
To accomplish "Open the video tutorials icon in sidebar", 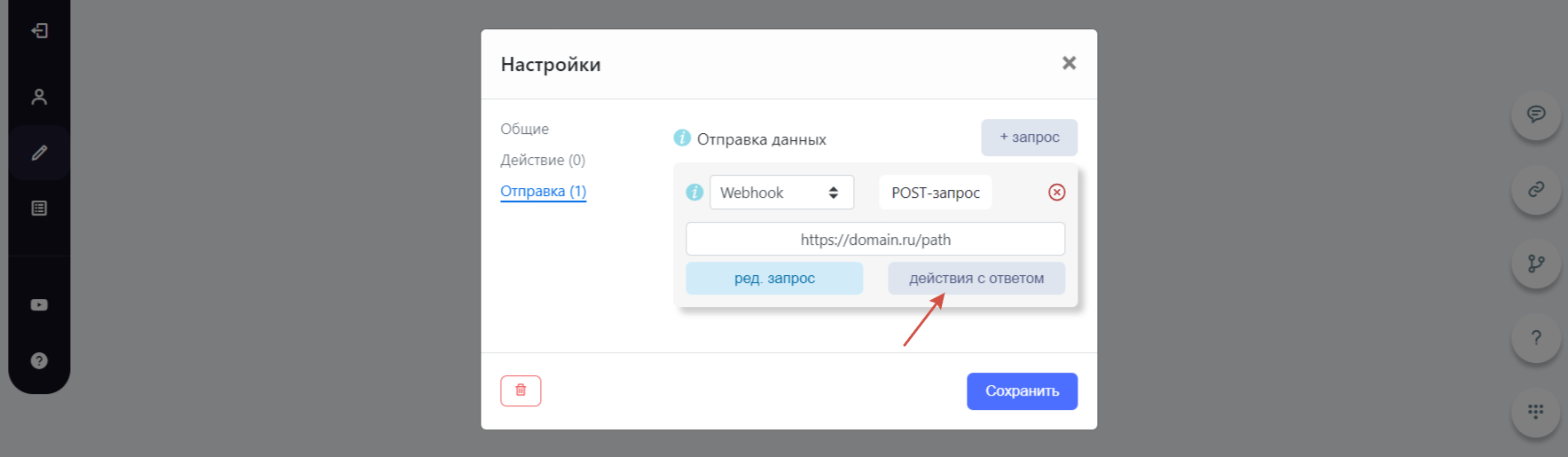I will coord(39,304).
